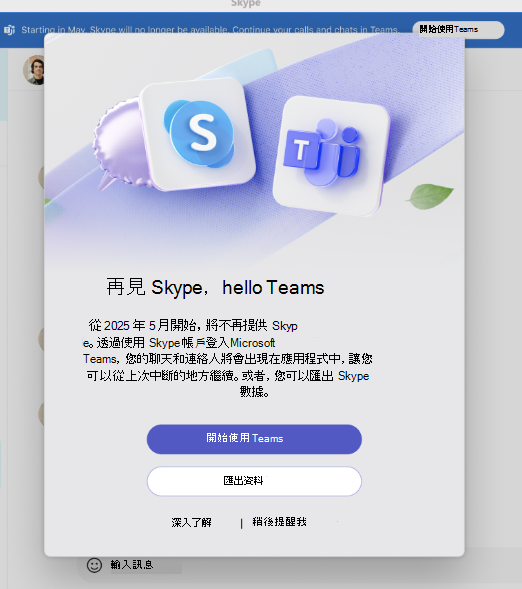Open the 深入了解 link
Screen dimensions: 522x589
192,522
